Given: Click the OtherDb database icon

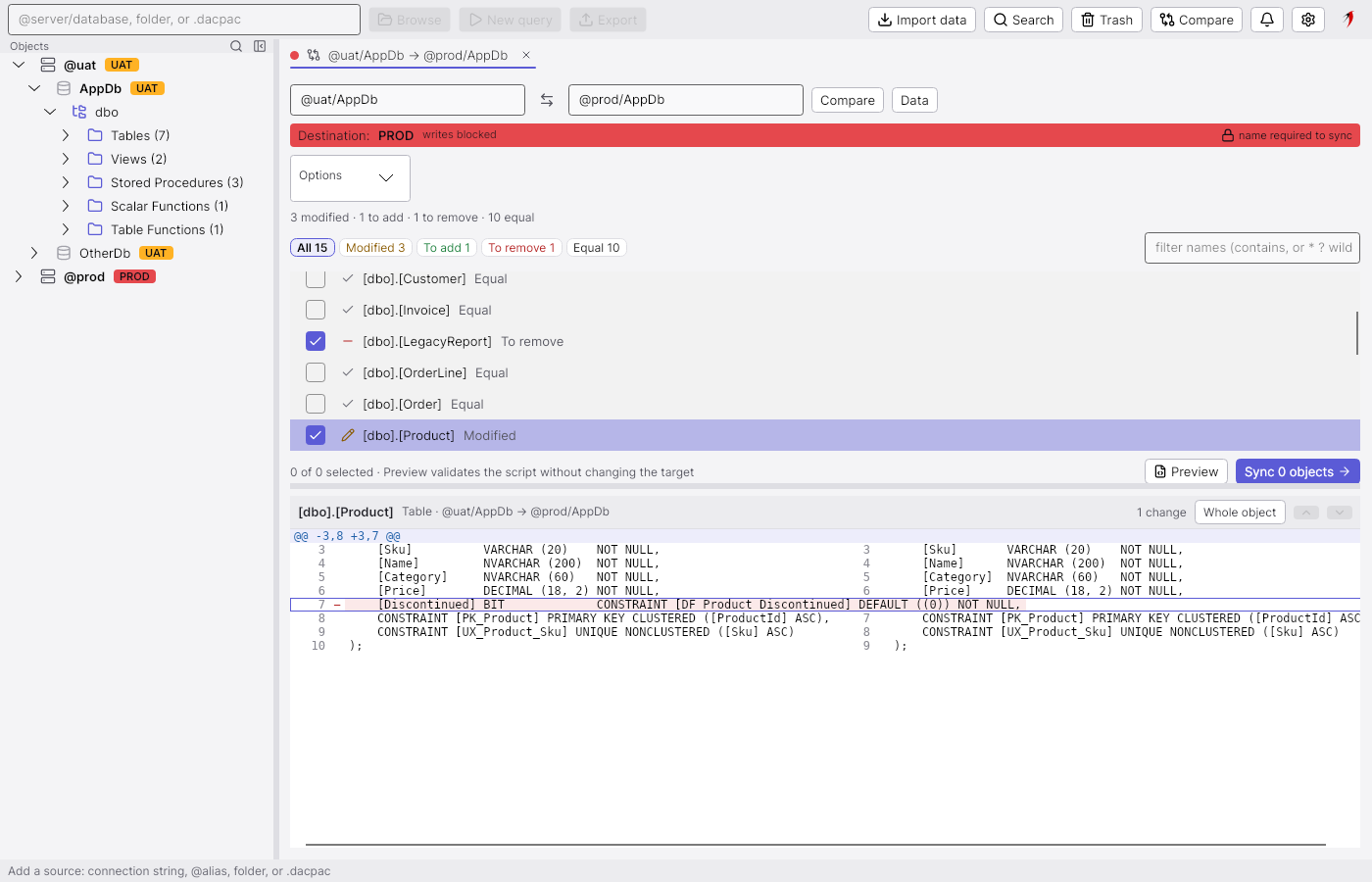Looking at the screenshot, I should click(64, 253).
